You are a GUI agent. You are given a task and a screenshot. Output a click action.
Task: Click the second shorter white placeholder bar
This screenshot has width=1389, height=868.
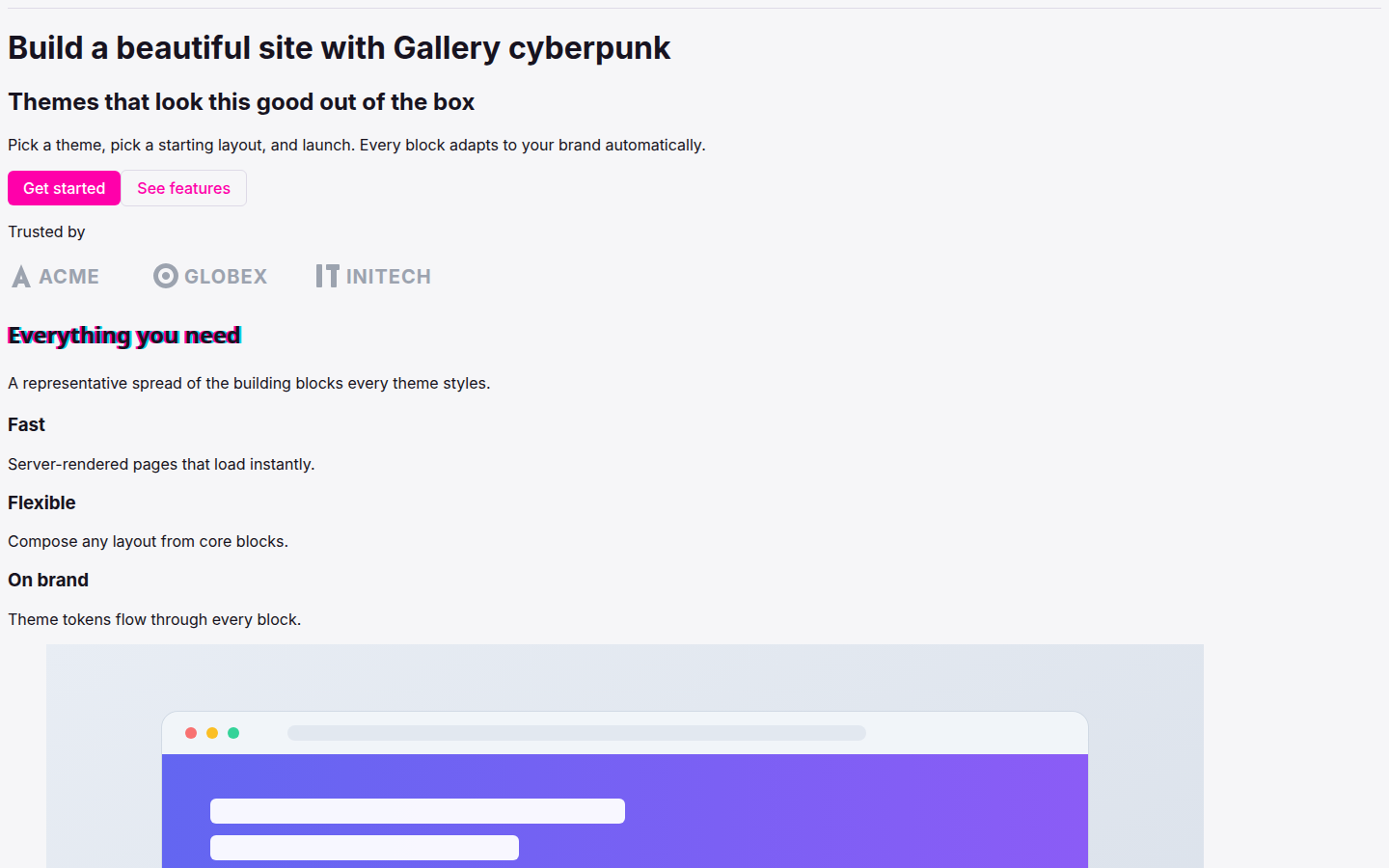click(365, 848)
